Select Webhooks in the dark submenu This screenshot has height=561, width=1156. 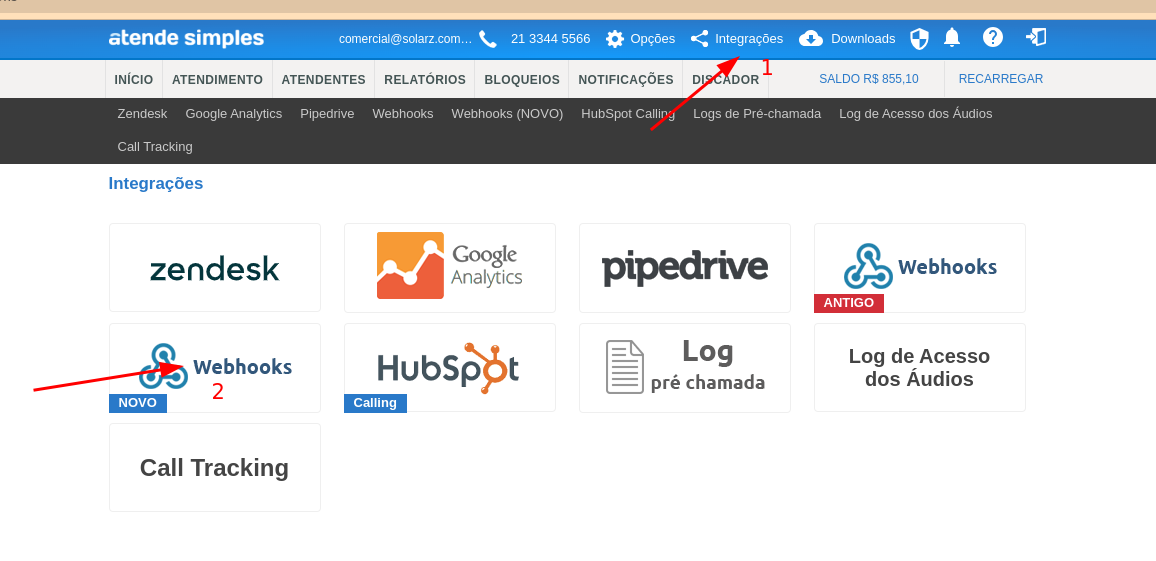[403, 114]
